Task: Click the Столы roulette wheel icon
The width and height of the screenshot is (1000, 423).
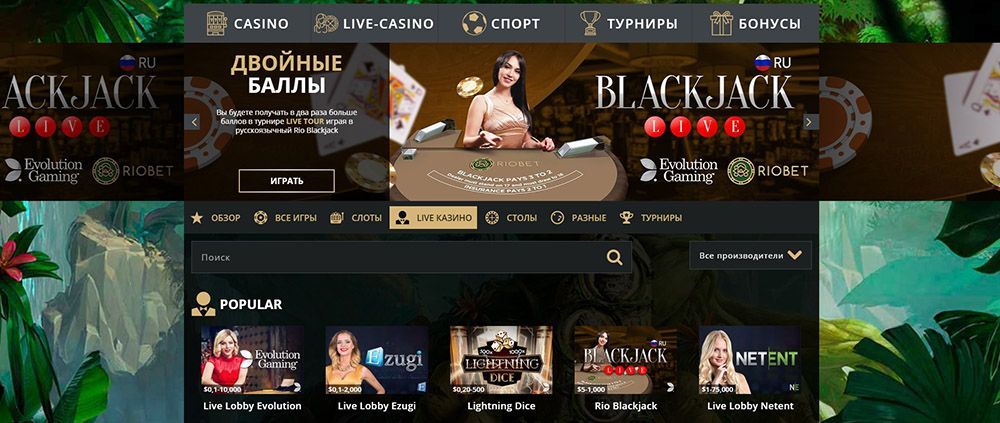Action: [492, 218]
